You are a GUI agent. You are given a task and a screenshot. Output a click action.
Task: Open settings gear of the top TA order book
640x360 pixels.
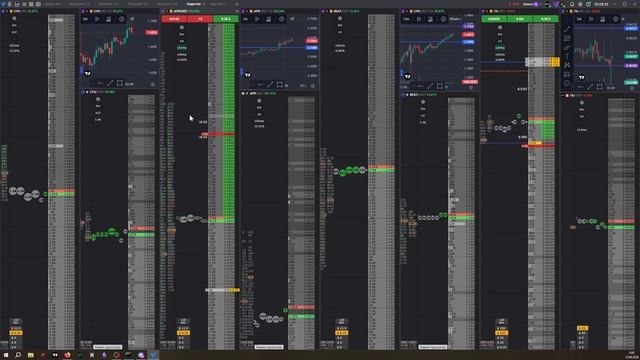(500, 28)
